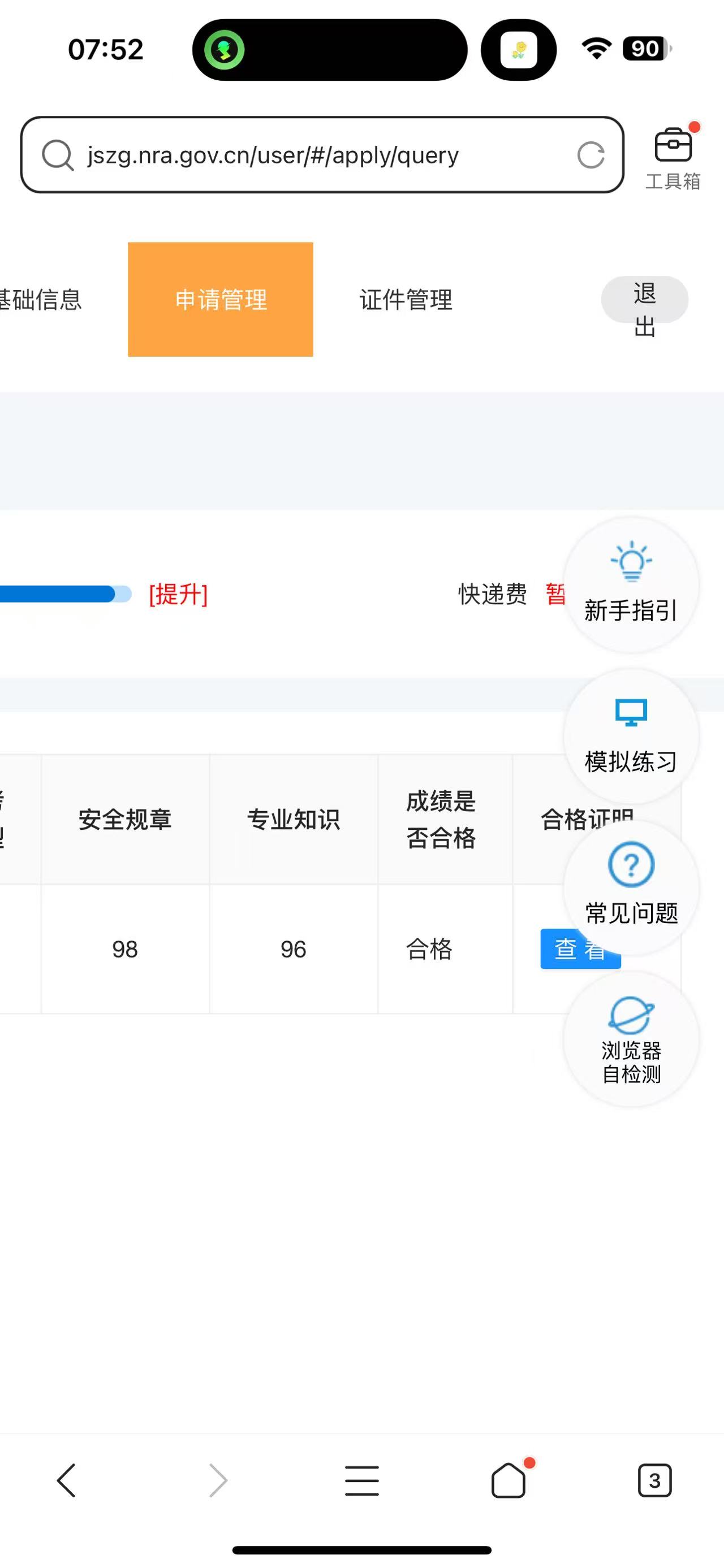Image resolution: width=724 pixels, height=1568 pixels.
Task: Tap the reload icon in address bar
Action: [x=590, y=155]
